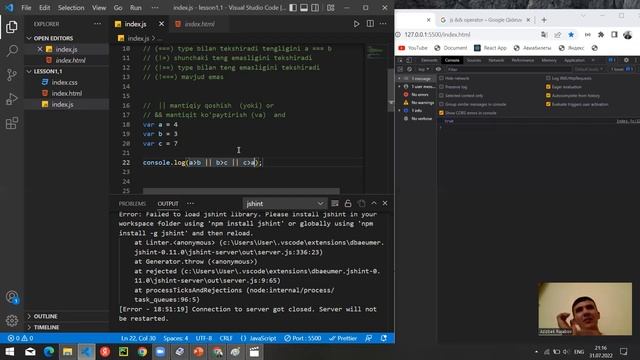Open notifications bell in the status bar
The width and height of the screenshot is (640, 360).
pyautogui.click(x=384, y=338)
